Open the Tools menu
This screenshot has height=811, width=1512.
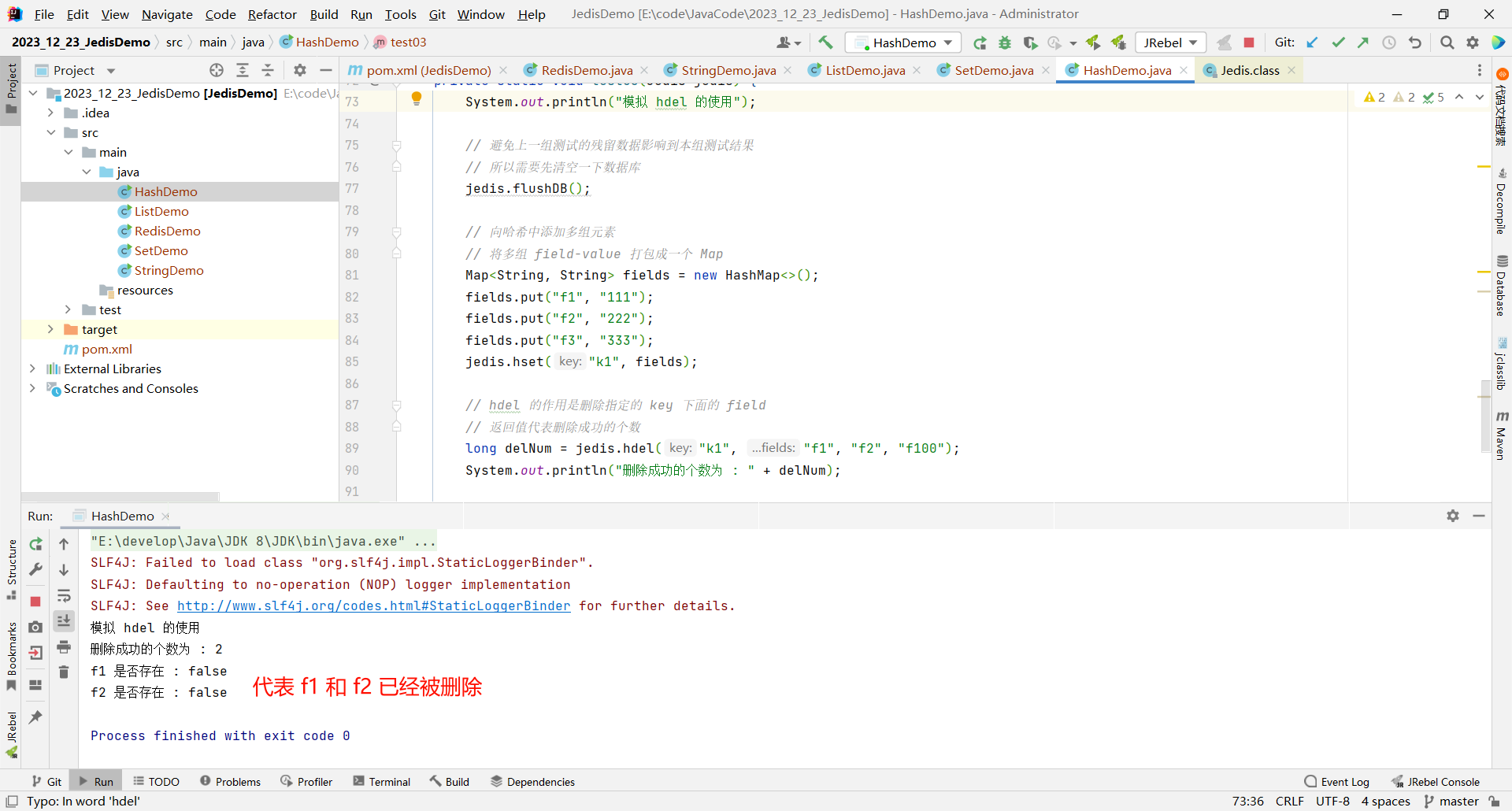point(400,14)
